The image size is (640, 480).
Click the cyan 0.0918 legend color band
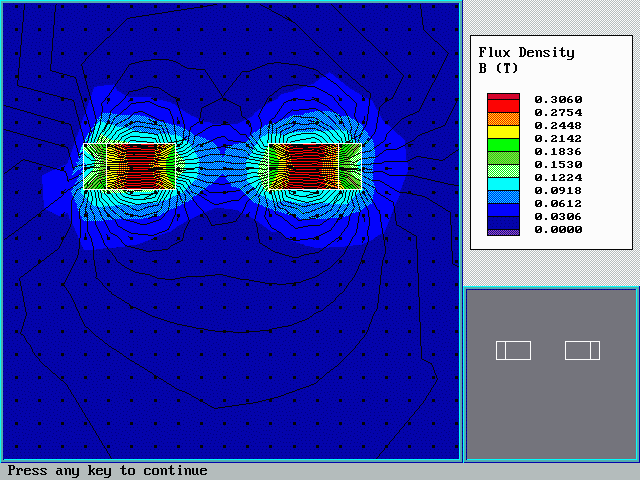click(503, 184)
